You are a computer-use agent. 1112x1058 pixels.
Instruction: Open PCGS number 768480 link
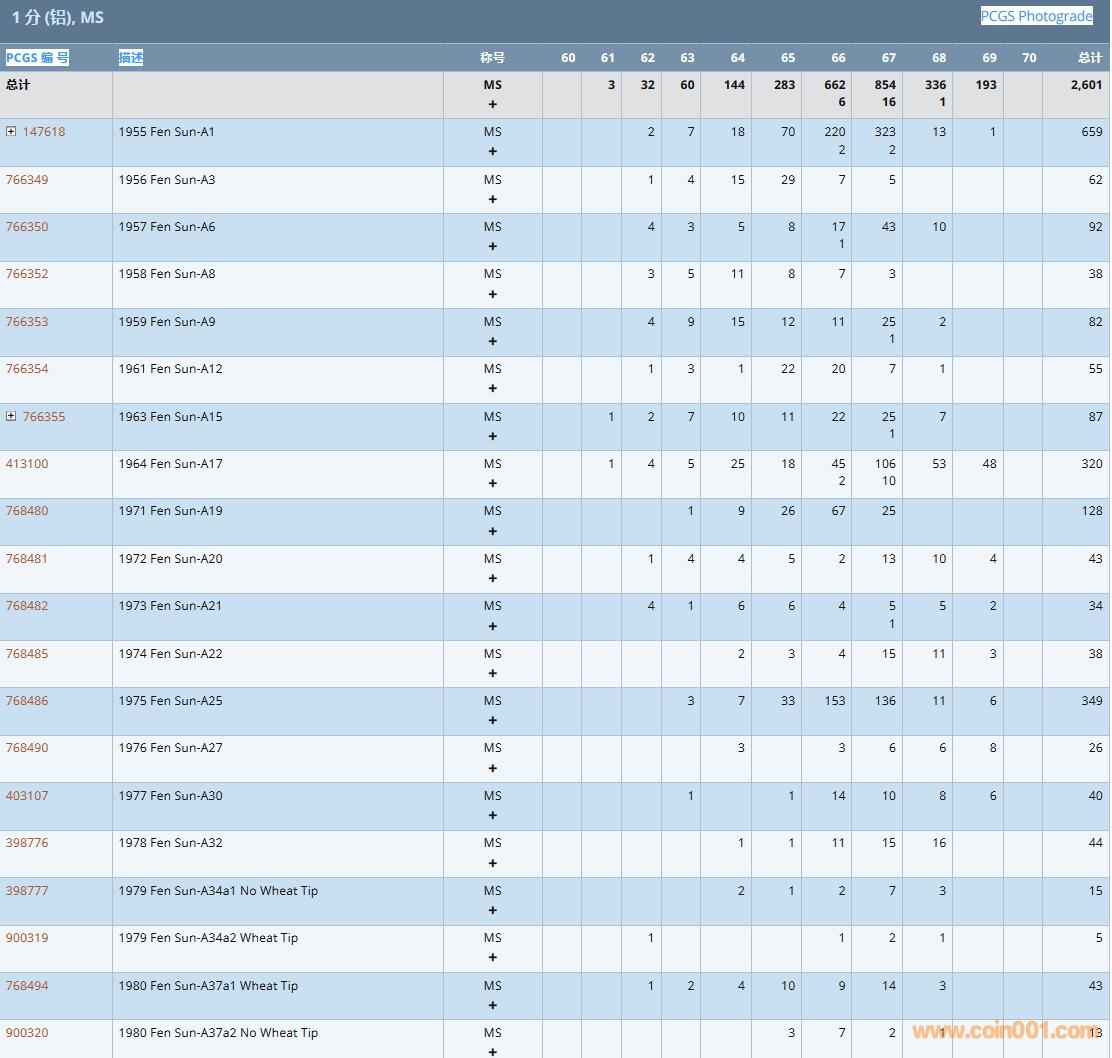(x=27, y=511)
